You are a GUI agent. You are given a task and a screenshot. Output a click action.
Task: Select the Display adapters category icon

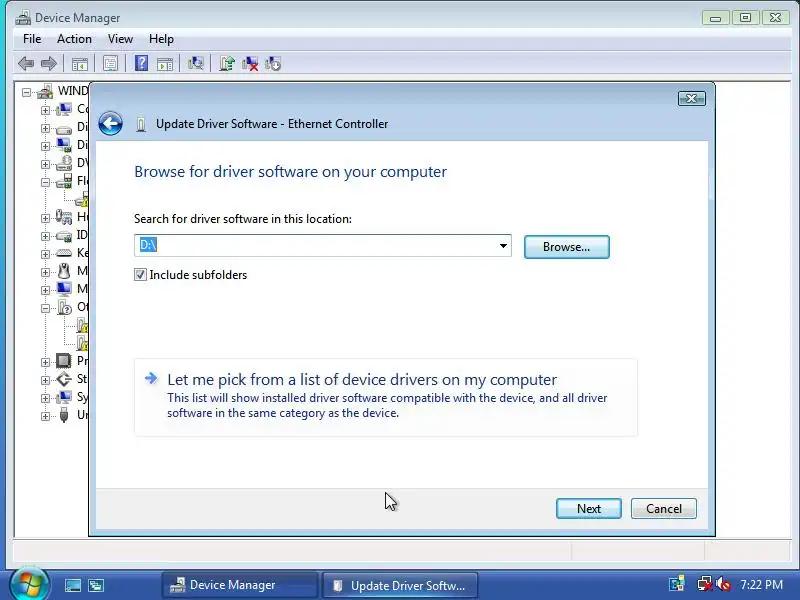pyautogui.click(x=64, y=145)
